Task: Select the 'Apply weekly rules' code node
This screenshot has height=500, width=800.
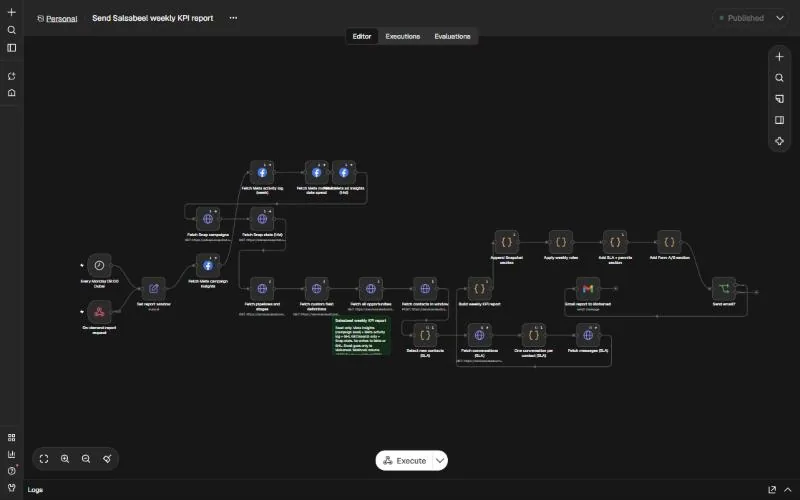Action: 561,242
